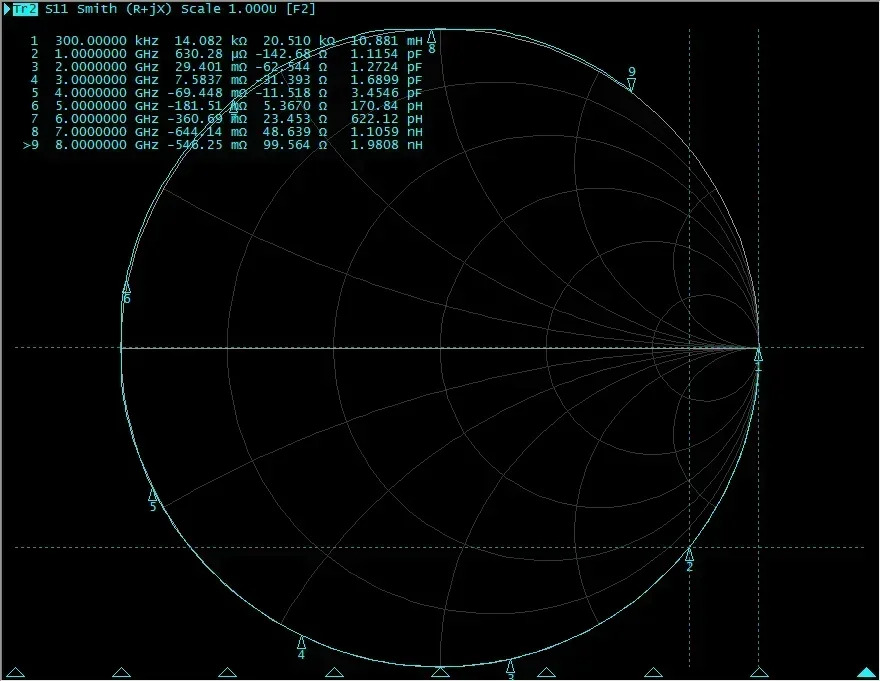Click marker 6 on the chart edge
Viewport: 880px width, 681px height.
(126, 287)
